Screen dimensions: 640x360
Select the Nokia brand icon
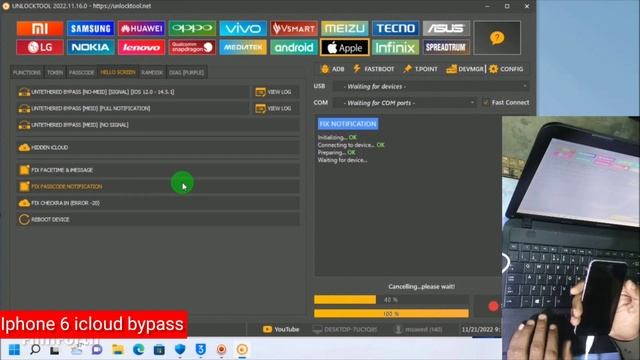(x=90, y=47)
